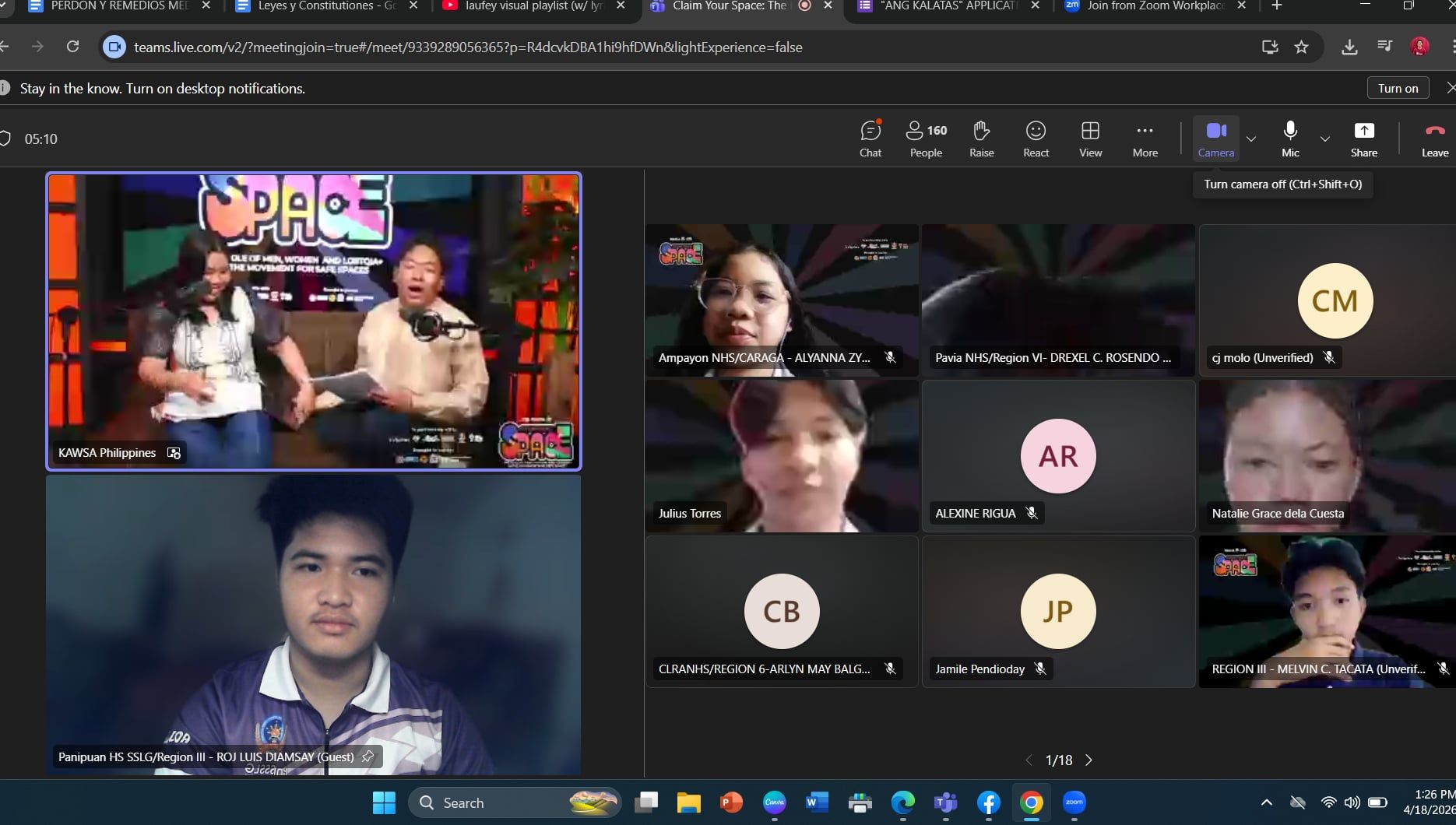Screen dimensions: 1456x825
Task: Open the clock and date panel
Action: click(x=1430, y=802)
